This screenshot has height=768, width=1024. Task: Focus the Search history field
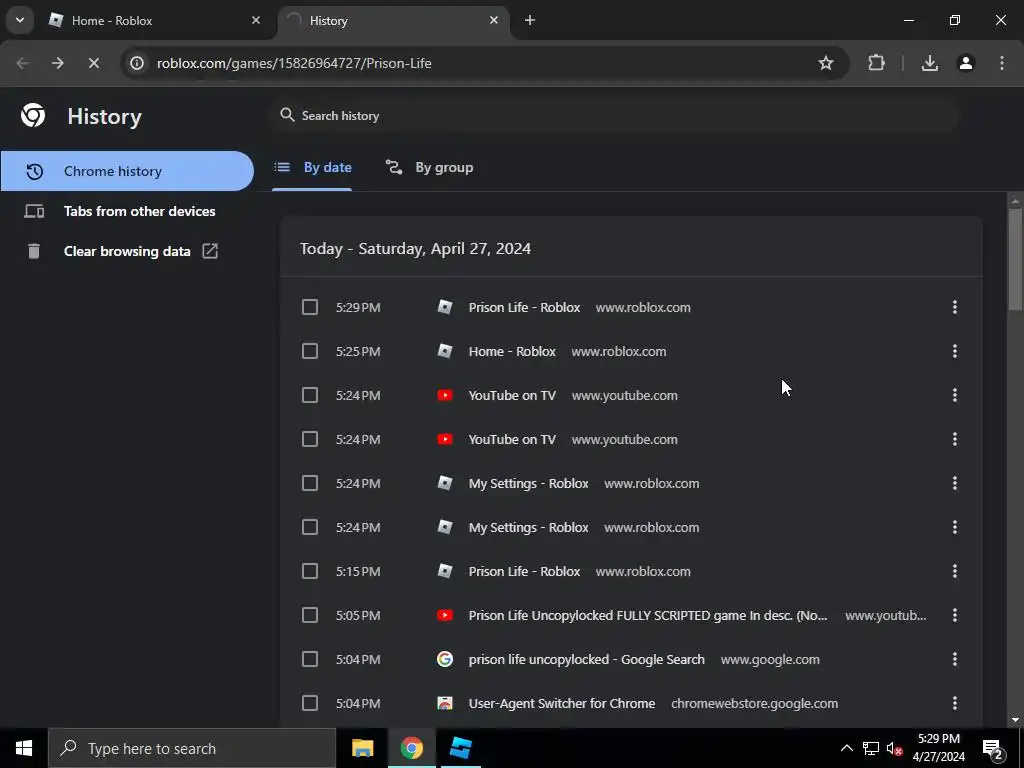(614, 116)
